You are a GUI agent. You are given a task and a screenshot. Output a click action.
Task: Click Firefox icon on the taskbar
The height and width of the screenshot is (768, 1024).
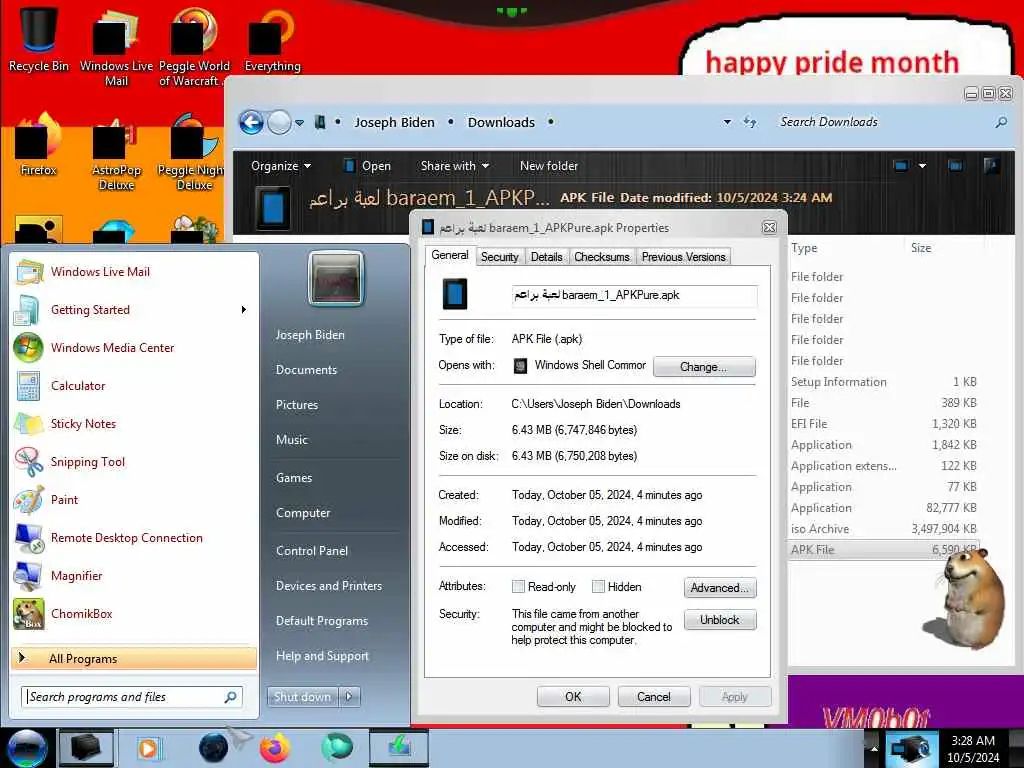pyautogui.click(x=274, y=748)
